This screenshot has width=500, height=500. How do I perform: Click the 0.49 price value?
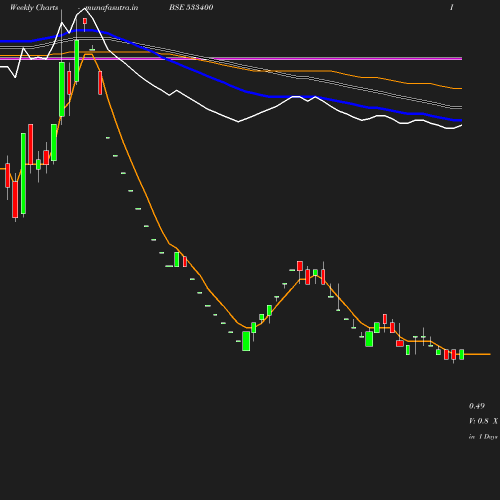(x=477, y=406)
